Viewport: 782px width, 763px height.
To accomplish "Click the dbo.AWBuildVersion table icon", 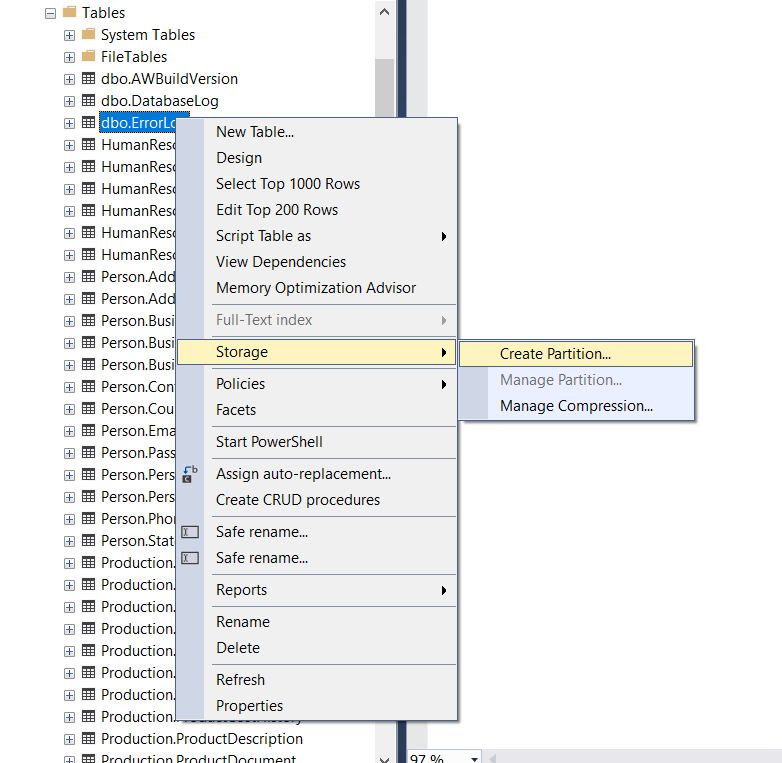I will tap(88, 78).
